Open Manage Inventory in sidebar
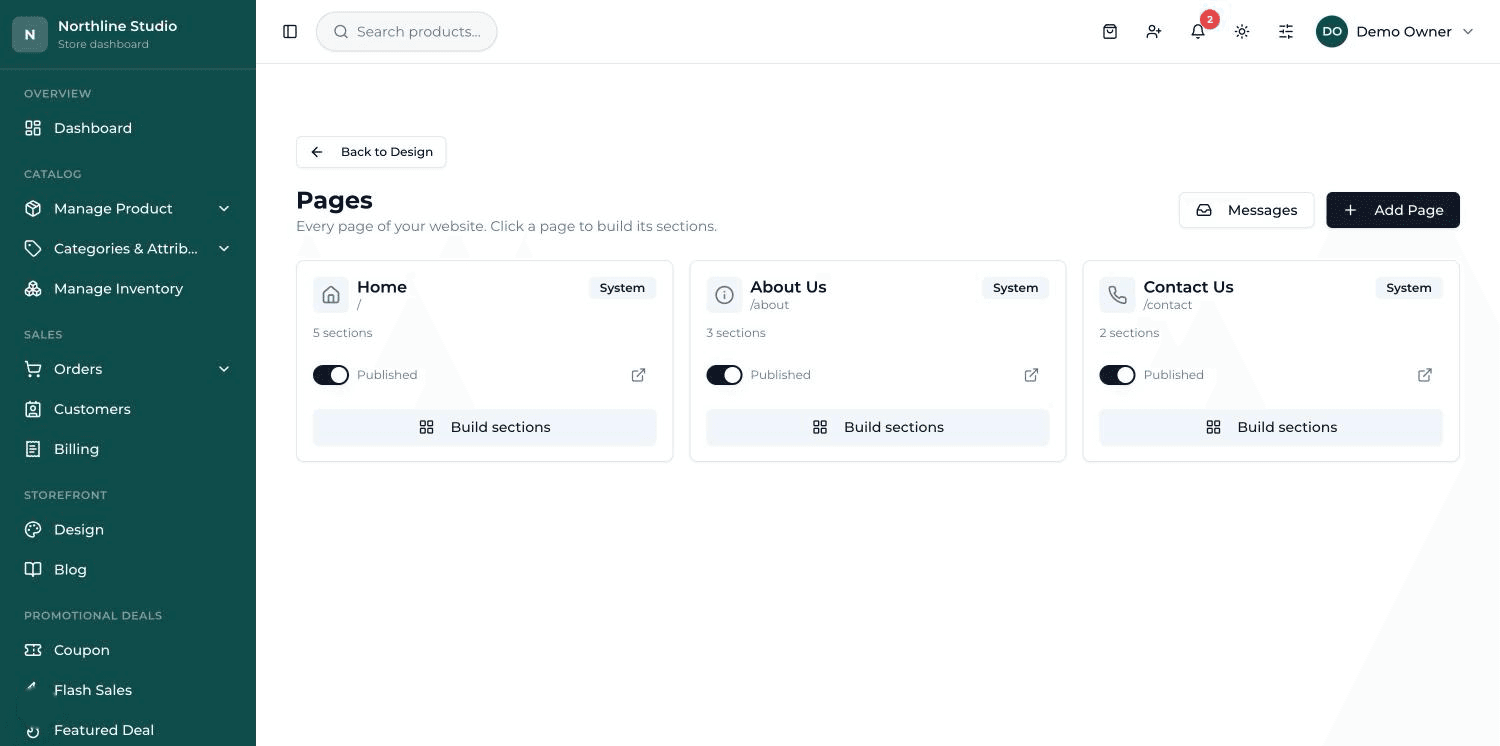The height and width of the screenshot is (746, 1500). click(x=128, y=288)
